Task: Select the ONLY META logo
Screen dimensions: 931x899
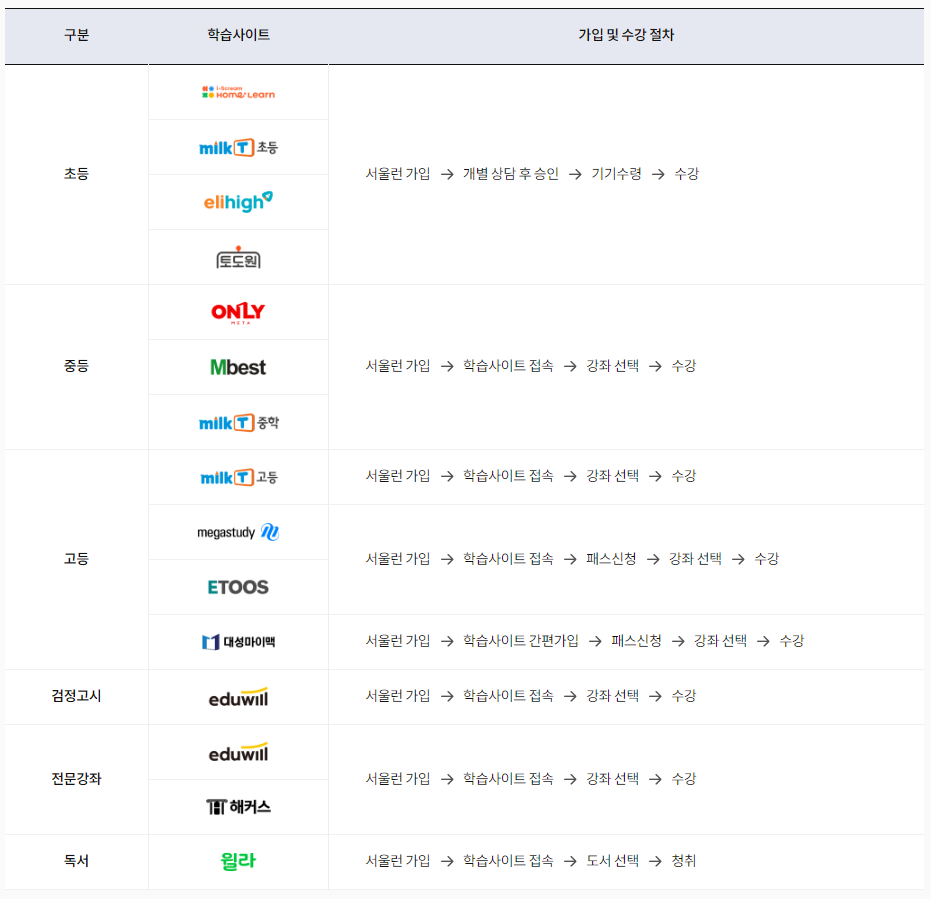Action: [238, 311]
